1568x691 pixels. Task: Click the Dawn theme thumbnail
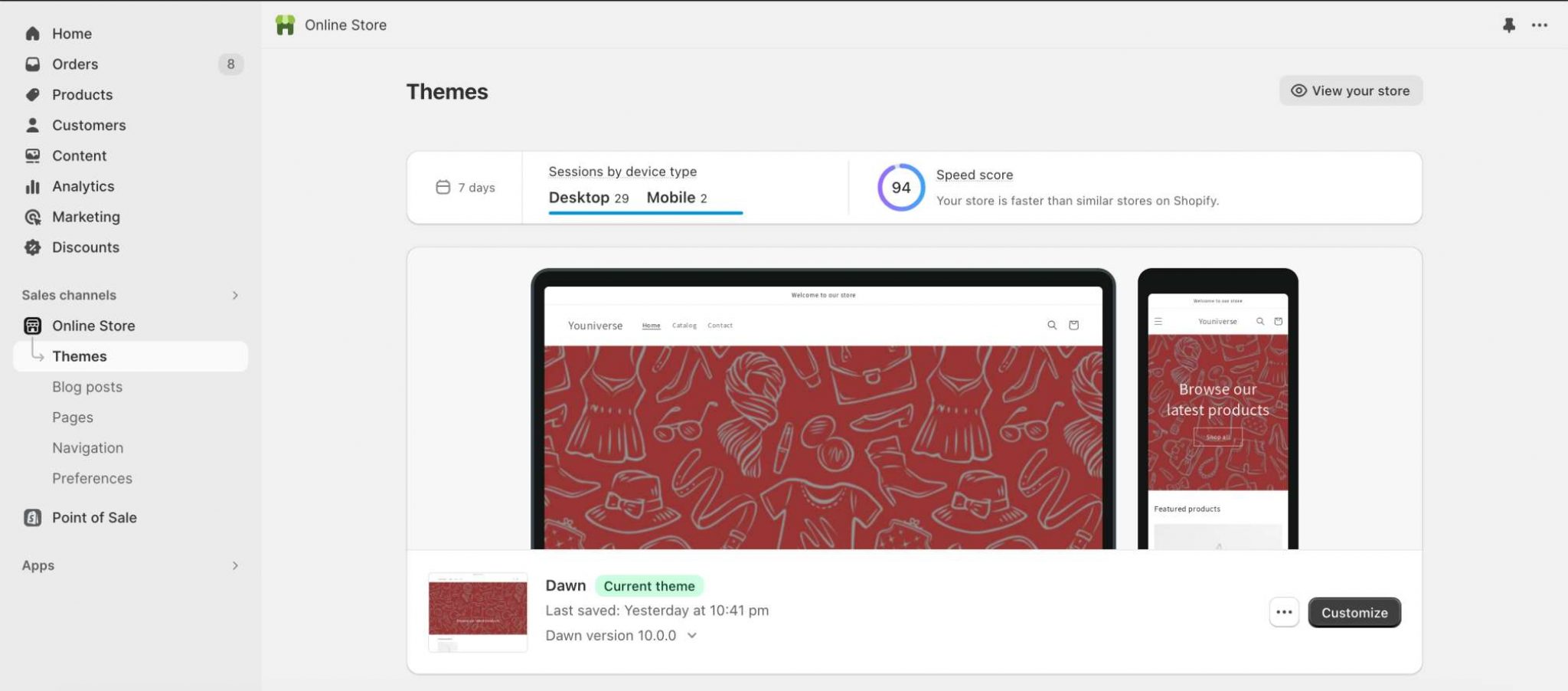(478, 612)
